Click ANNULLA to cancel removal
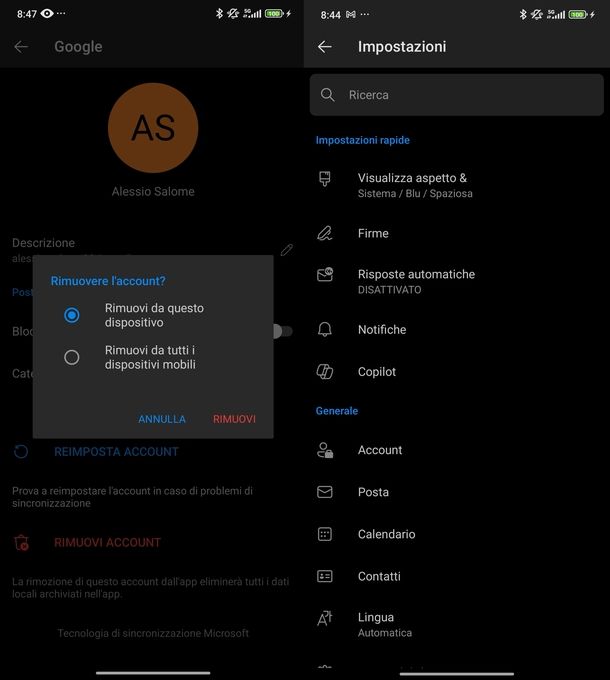The height and width of the screenshot is (680, 610). pos(162,419)
